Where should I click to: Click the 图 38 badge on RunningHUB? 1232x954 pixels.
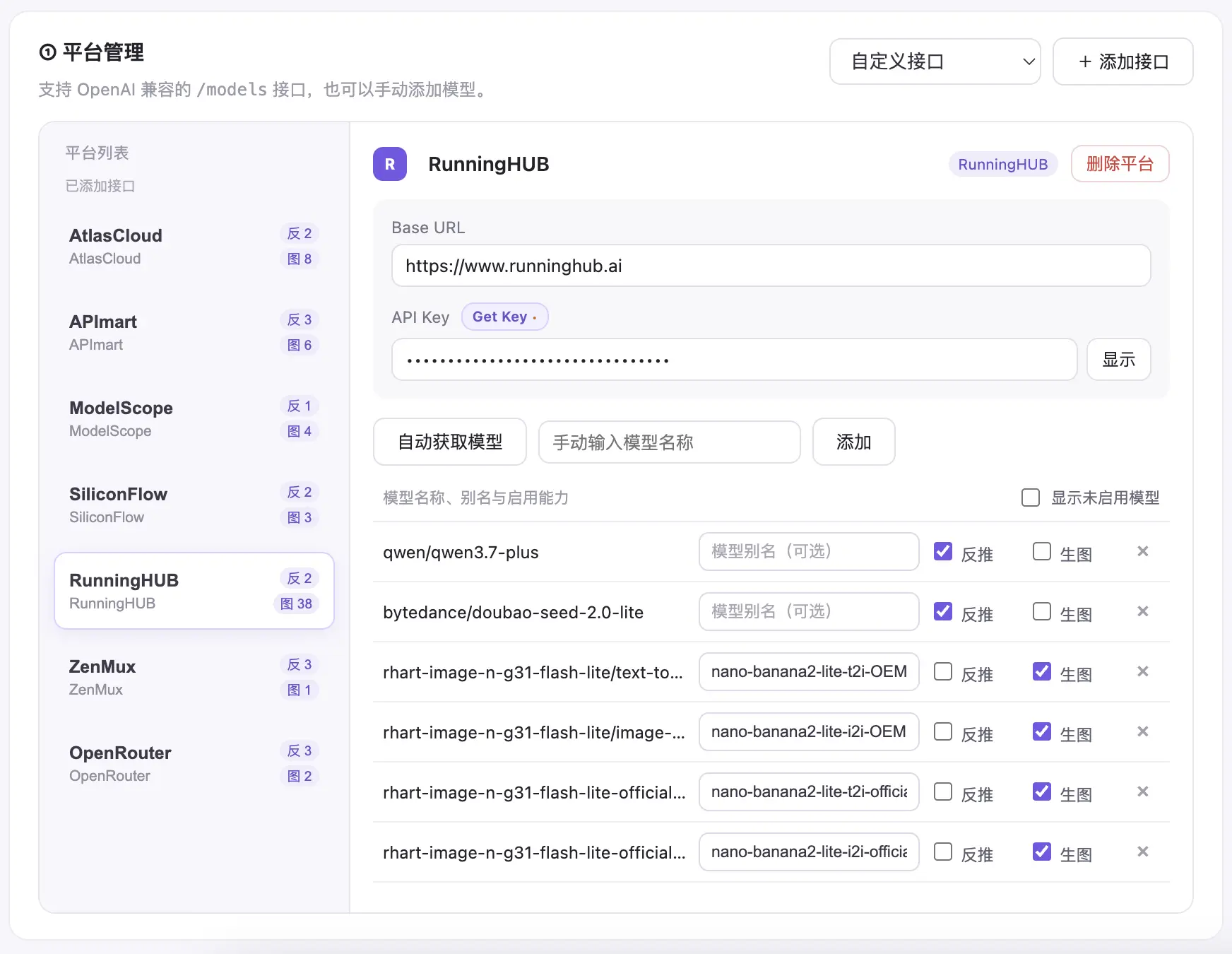click(297, 603)
